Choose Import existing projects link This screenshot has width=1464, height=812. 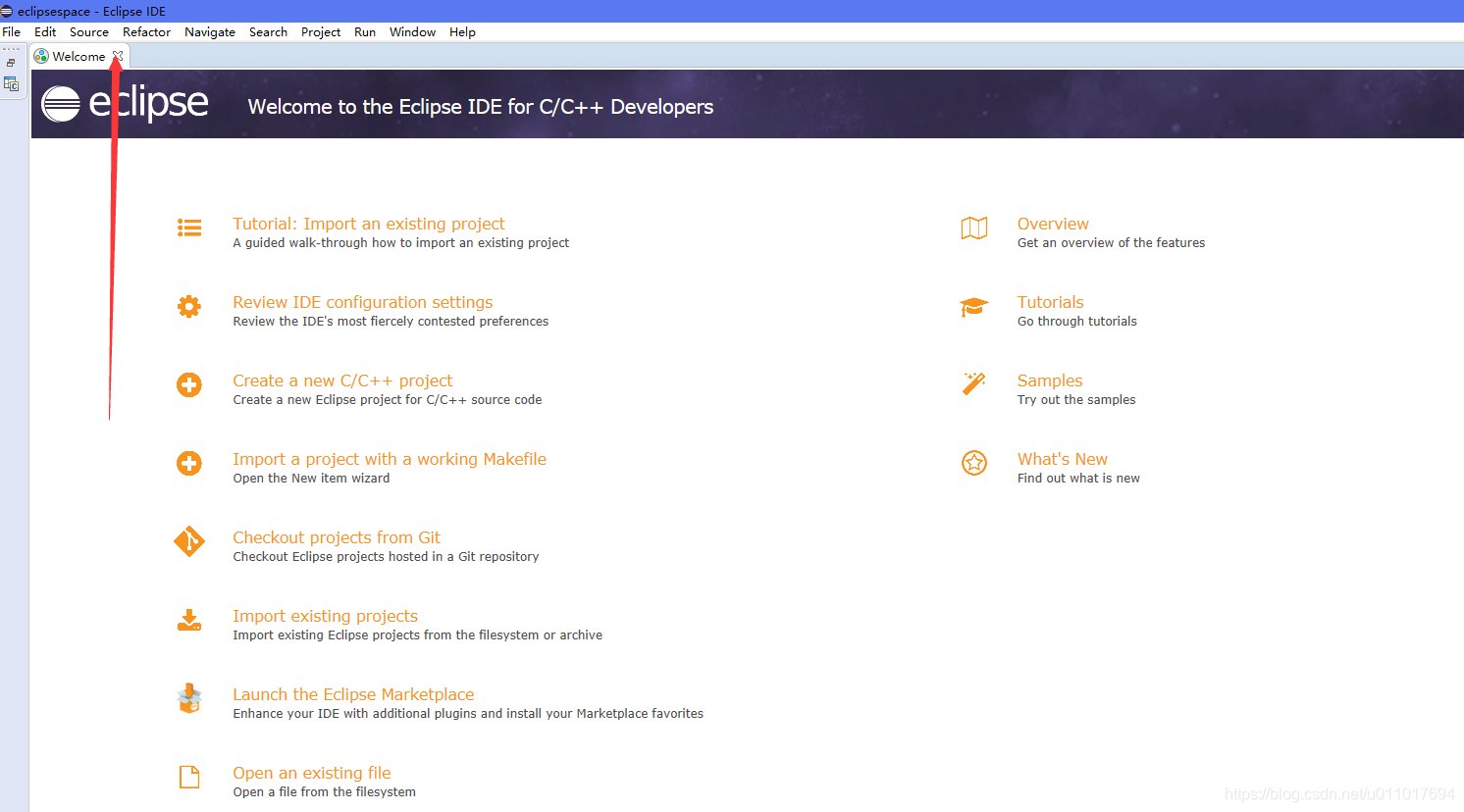[x=326, y=616]
